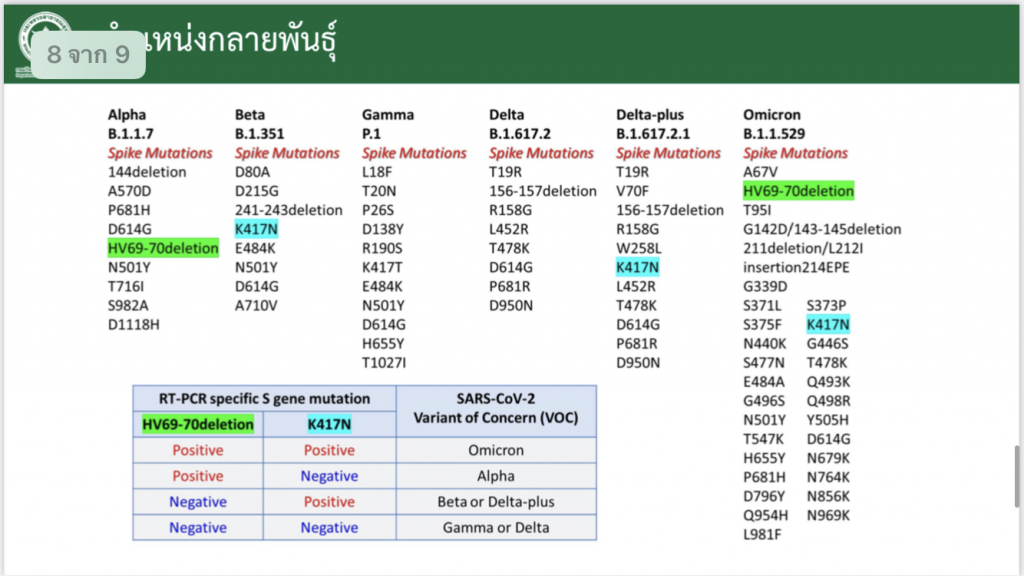Click the SARS-CoV-2 Variant of Concern header cell
1024x576 pixels.
click(496, 409)
